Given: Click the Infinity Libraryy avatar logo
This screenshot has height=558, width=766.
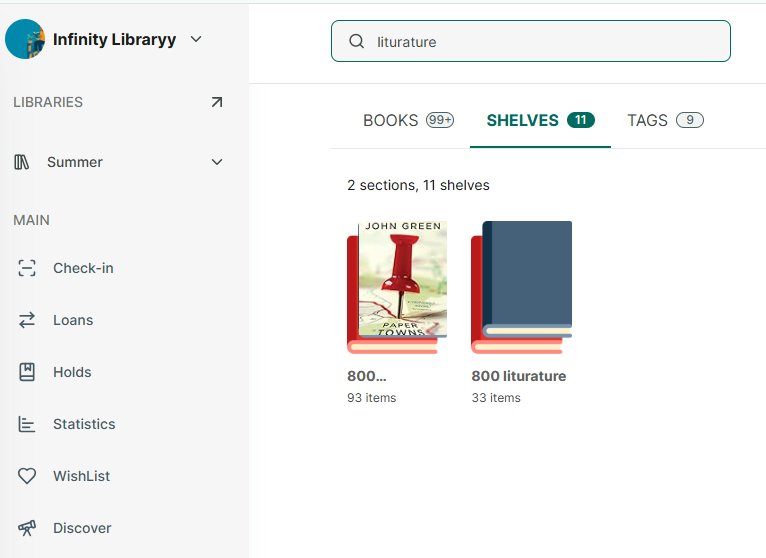Looking at the screenshot, I should 25,39.
